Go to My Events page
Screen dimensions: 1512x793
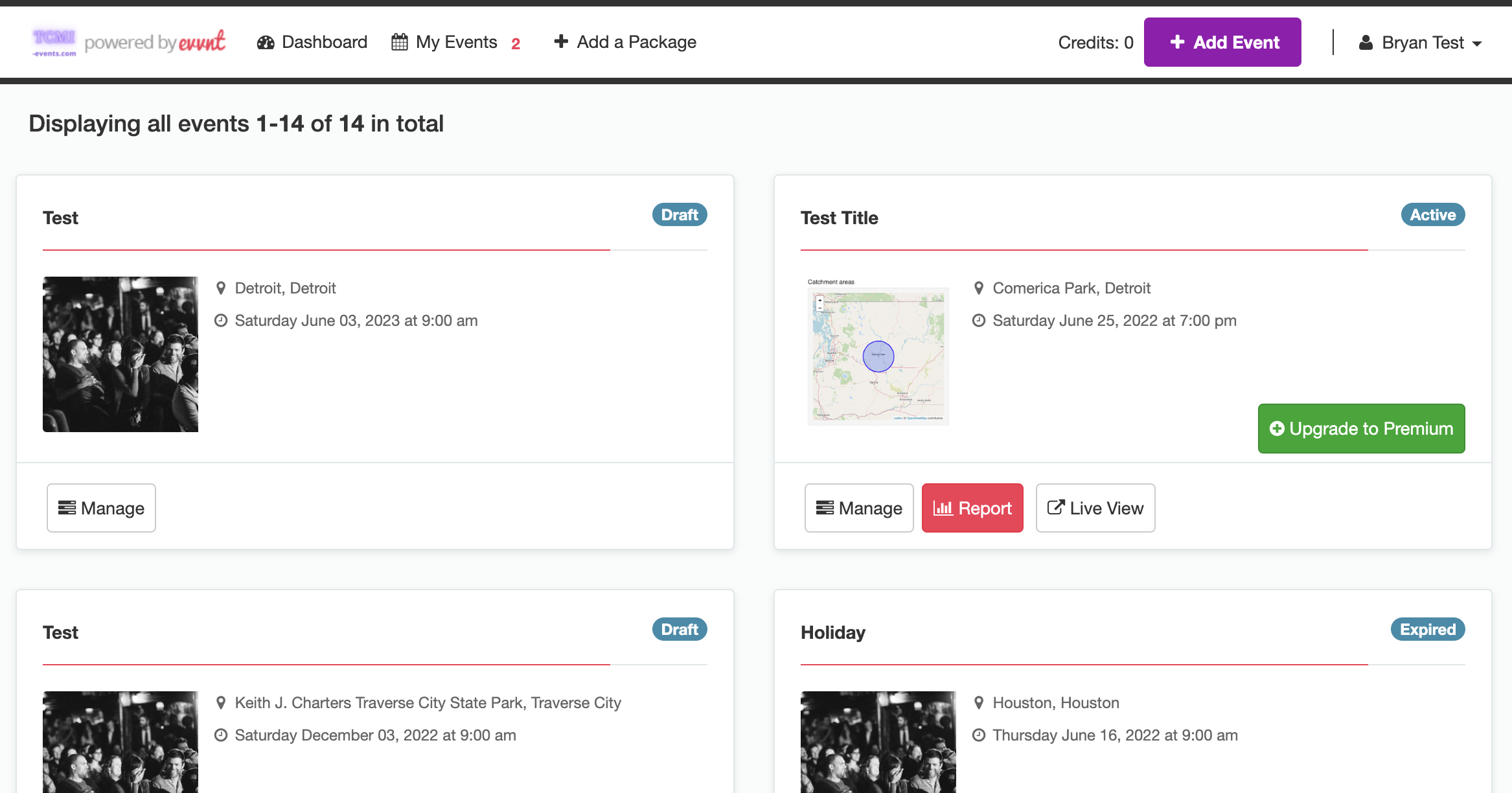tap(444, 42)
